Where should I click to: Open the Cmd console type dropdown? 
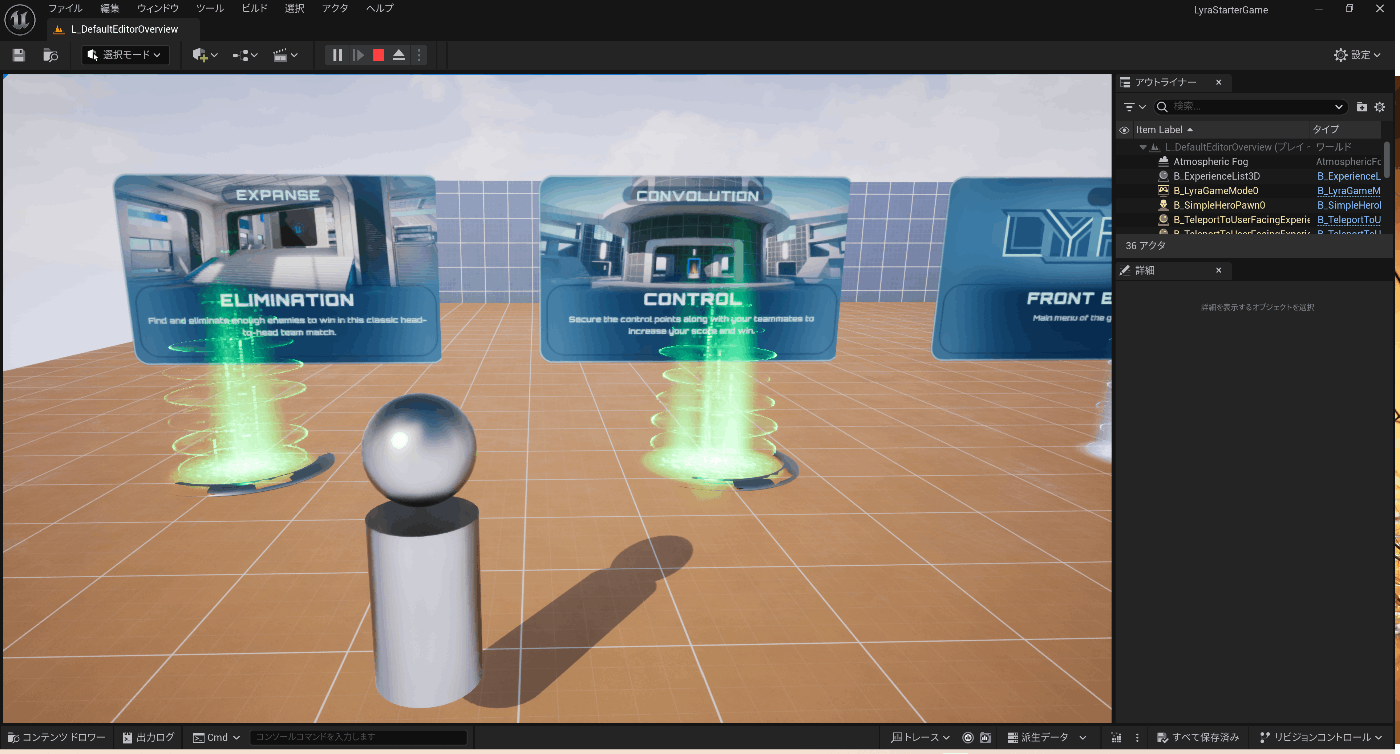[217, 737]
